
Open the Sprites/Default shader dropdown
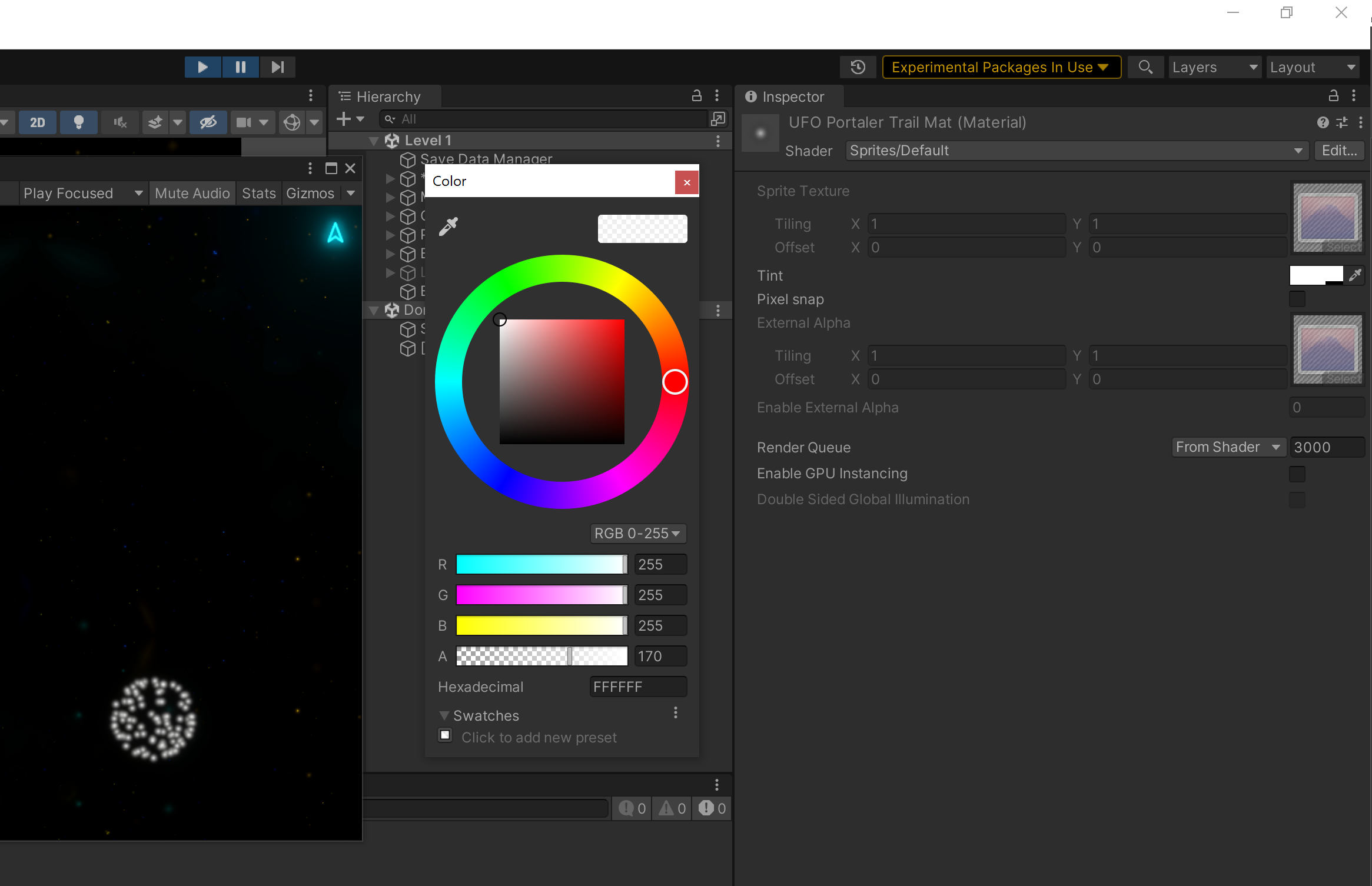(1075, 151)
